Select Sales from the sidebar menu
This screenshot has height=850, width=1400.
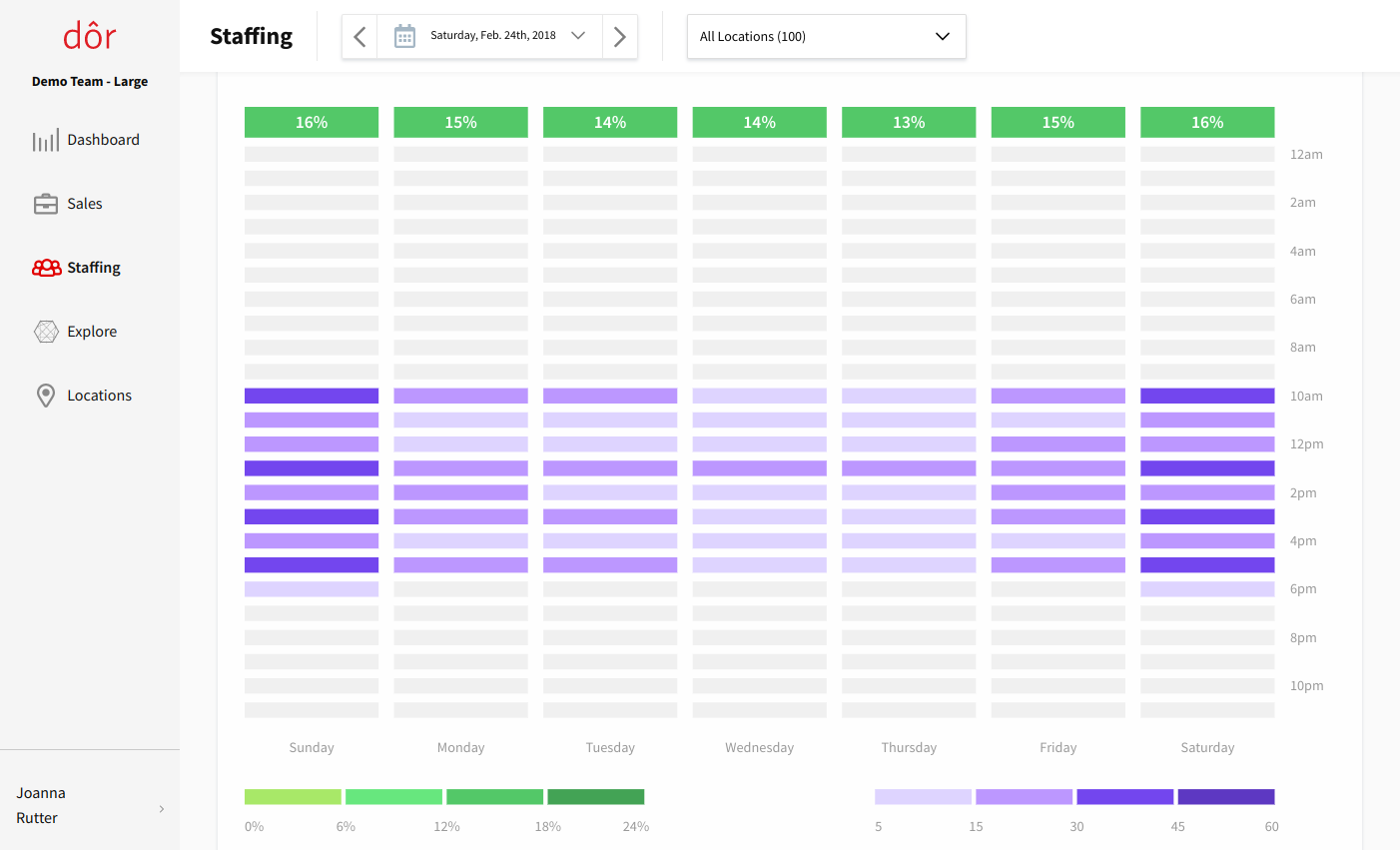coord(85,203)
